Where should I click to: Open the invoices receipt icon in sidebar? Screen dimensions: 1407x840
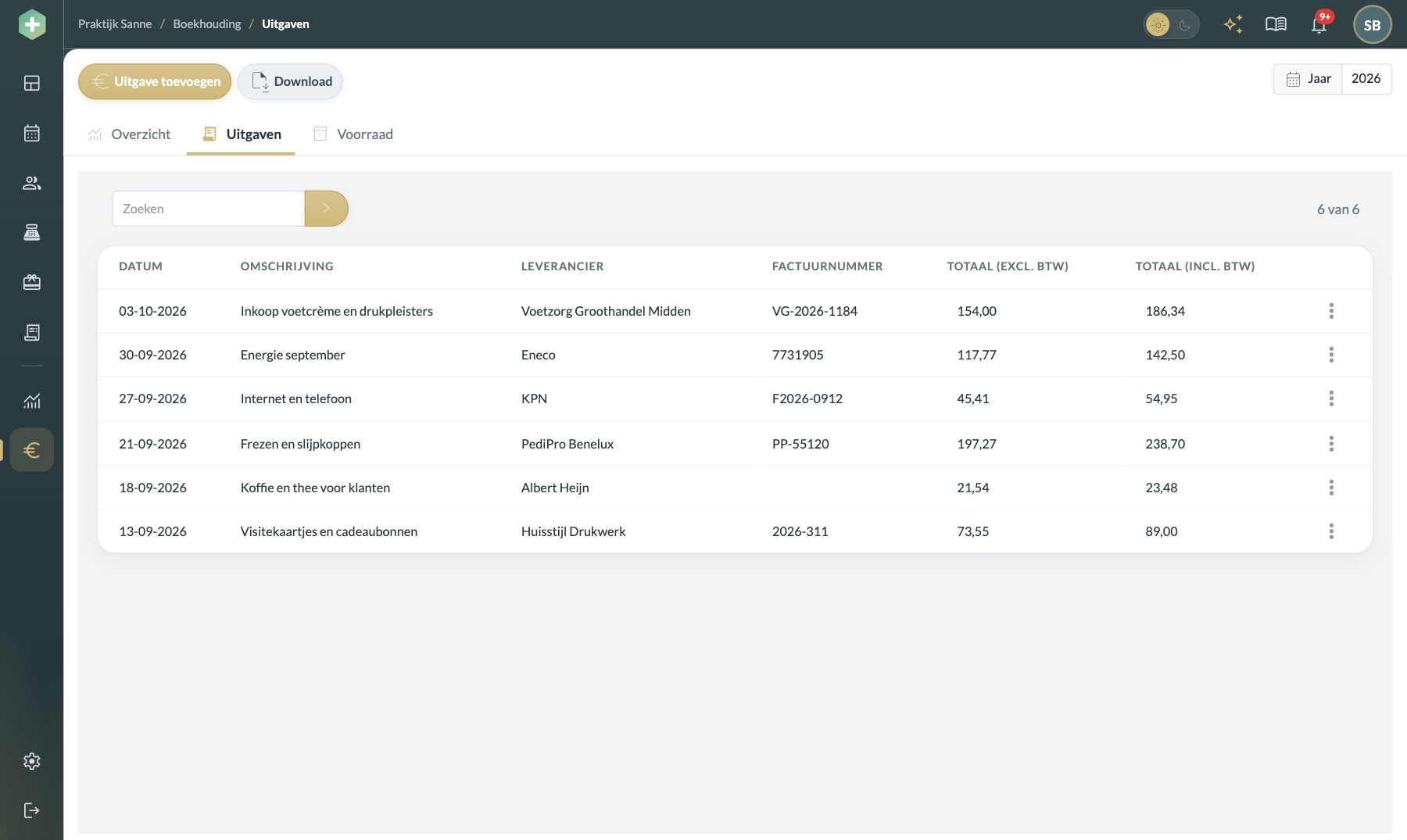point(32,333)
